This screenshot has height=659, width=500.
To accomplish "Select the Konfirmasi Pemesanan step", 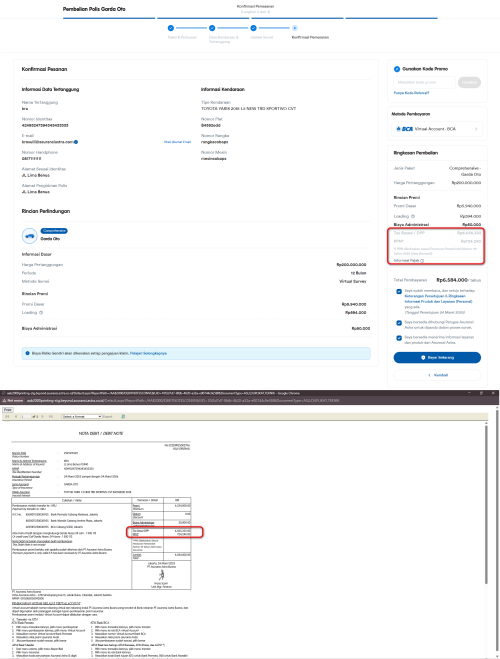I will point(295,28).
